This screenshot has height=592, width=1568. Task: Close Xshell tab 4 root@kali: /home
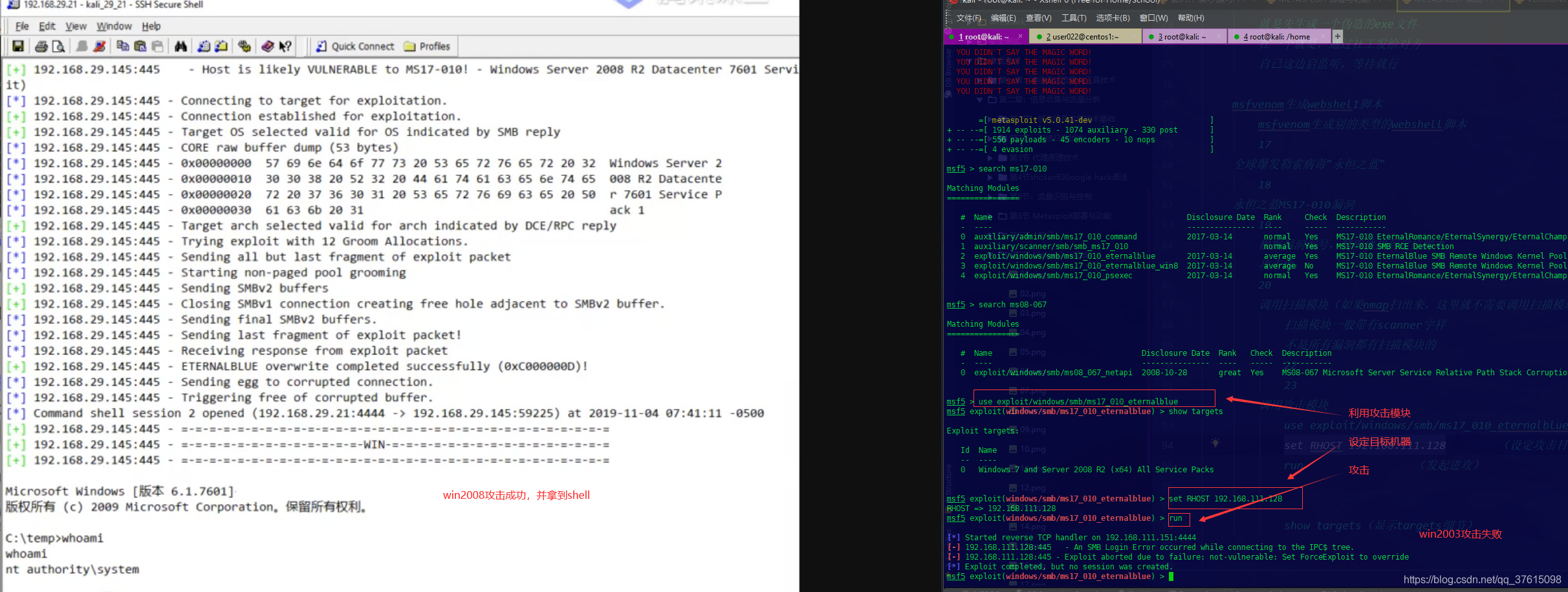pos(1323,36)
